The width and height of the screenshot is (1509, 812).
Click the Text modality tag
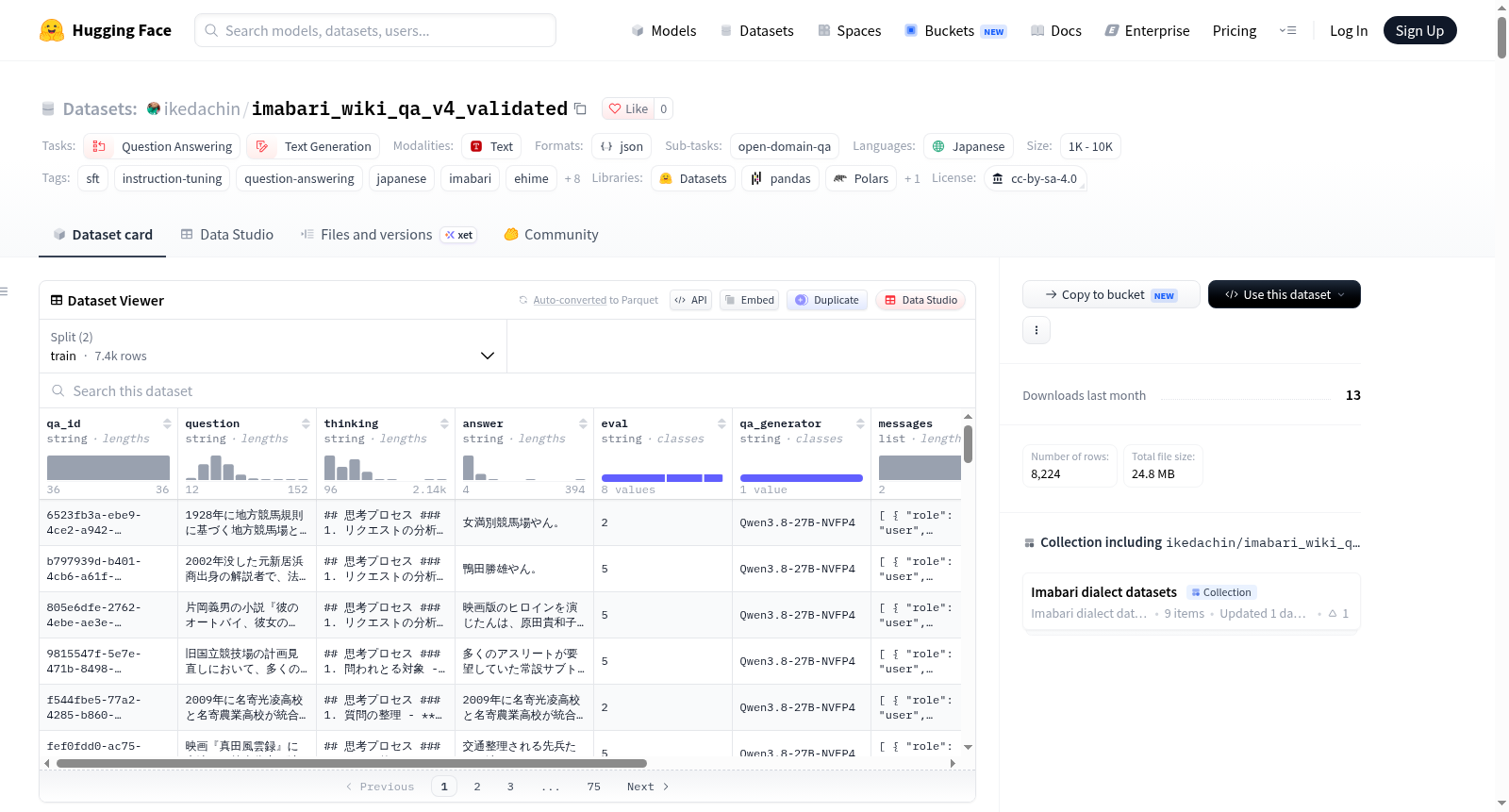coord(491,146)
